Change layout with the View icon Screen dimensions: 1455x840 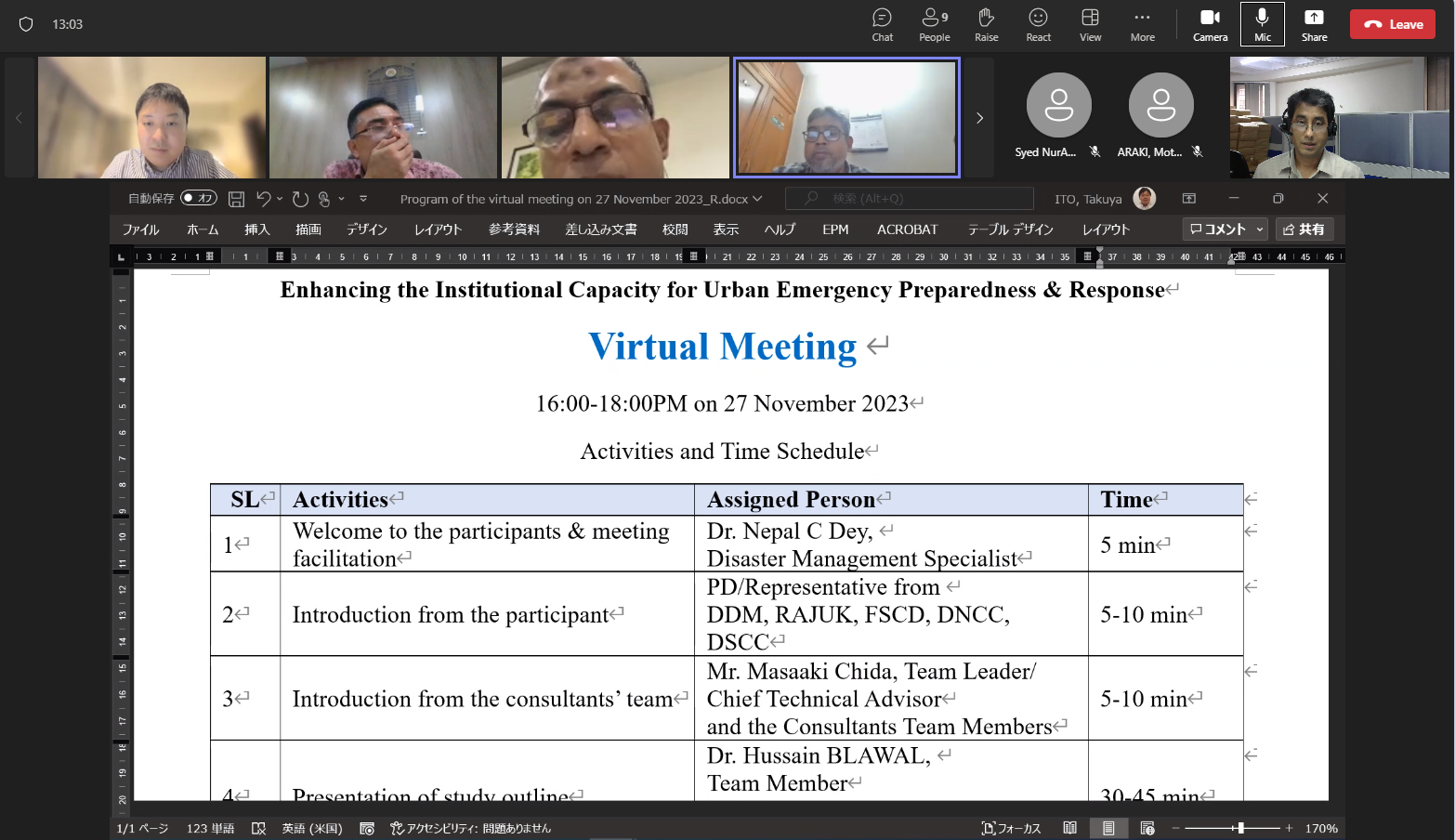point(1090,24)
